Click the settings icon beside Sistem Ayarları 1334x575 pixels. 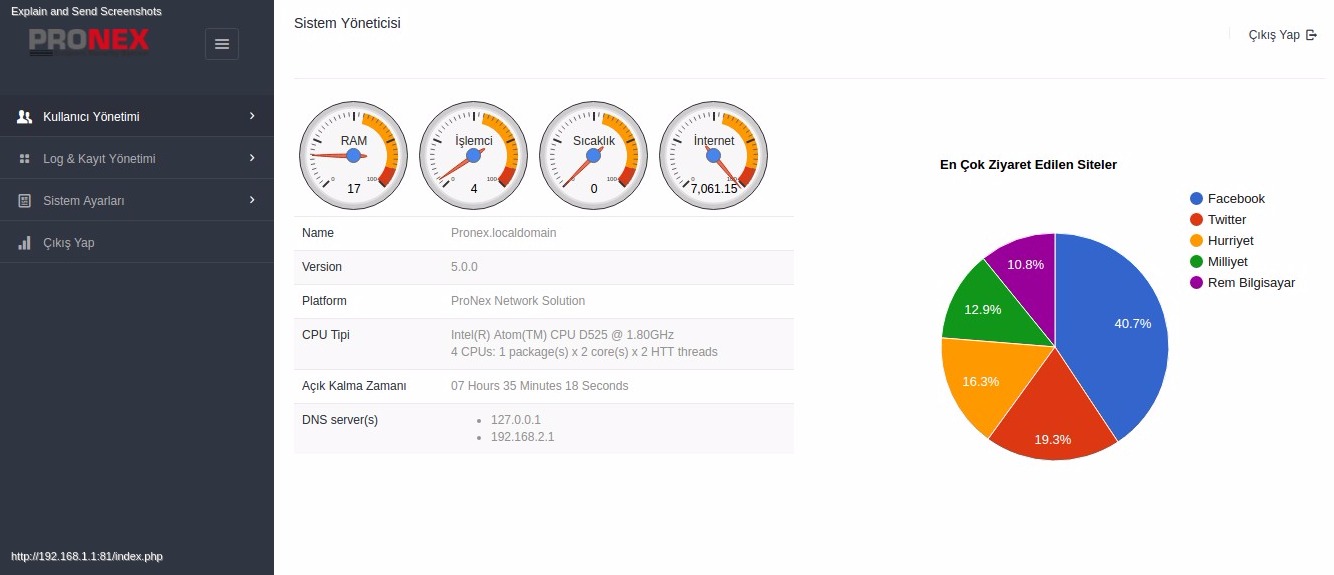coord(25,201)
